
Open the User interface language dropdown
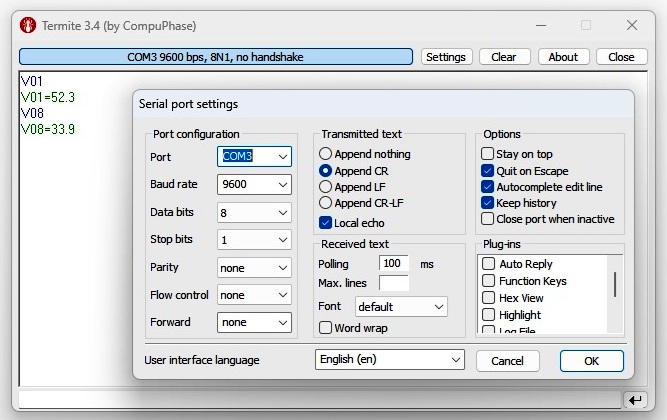tap(390, 360)
